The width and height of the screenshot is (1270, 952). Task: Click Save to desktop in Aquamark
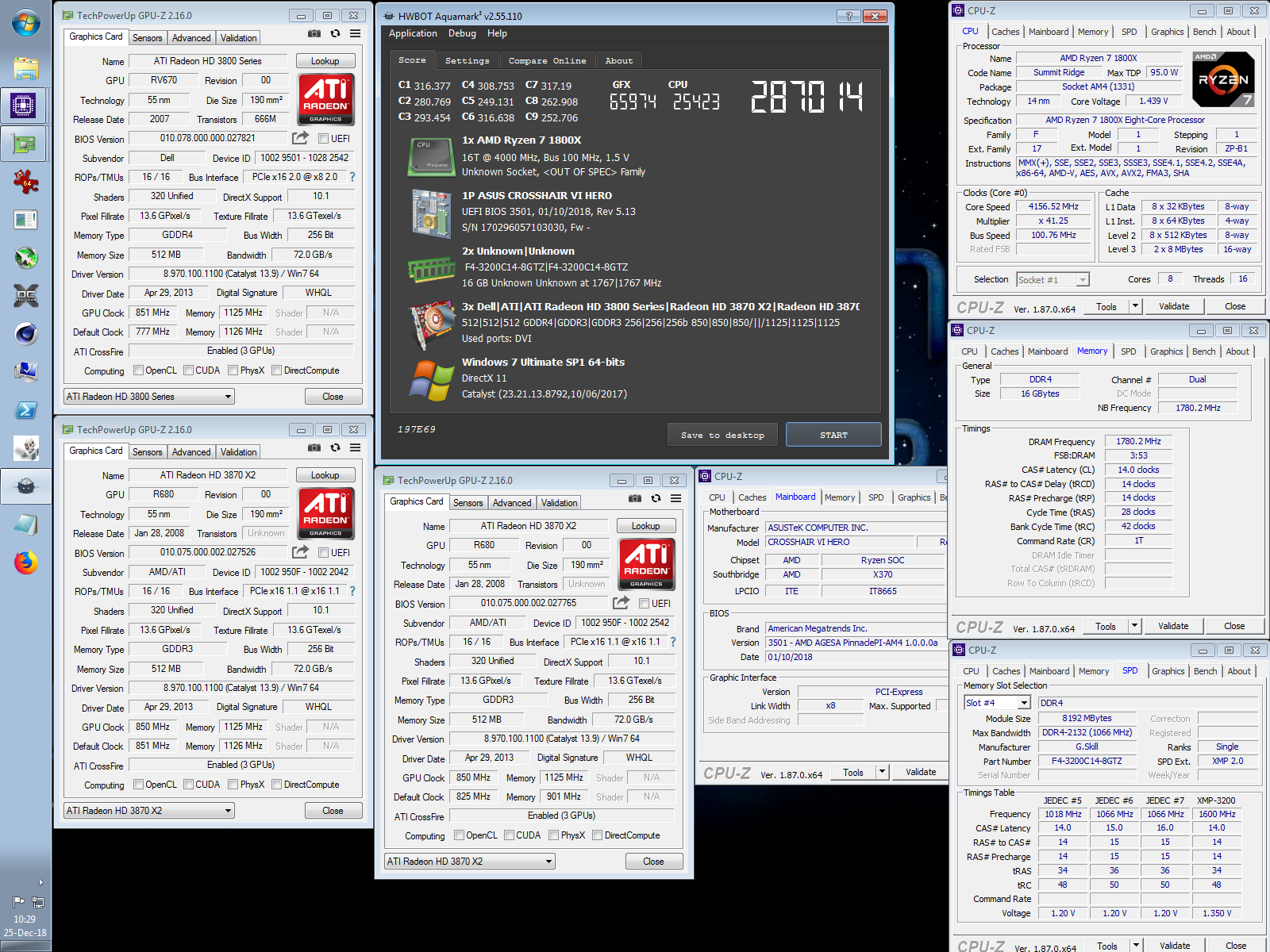(722, 435)
